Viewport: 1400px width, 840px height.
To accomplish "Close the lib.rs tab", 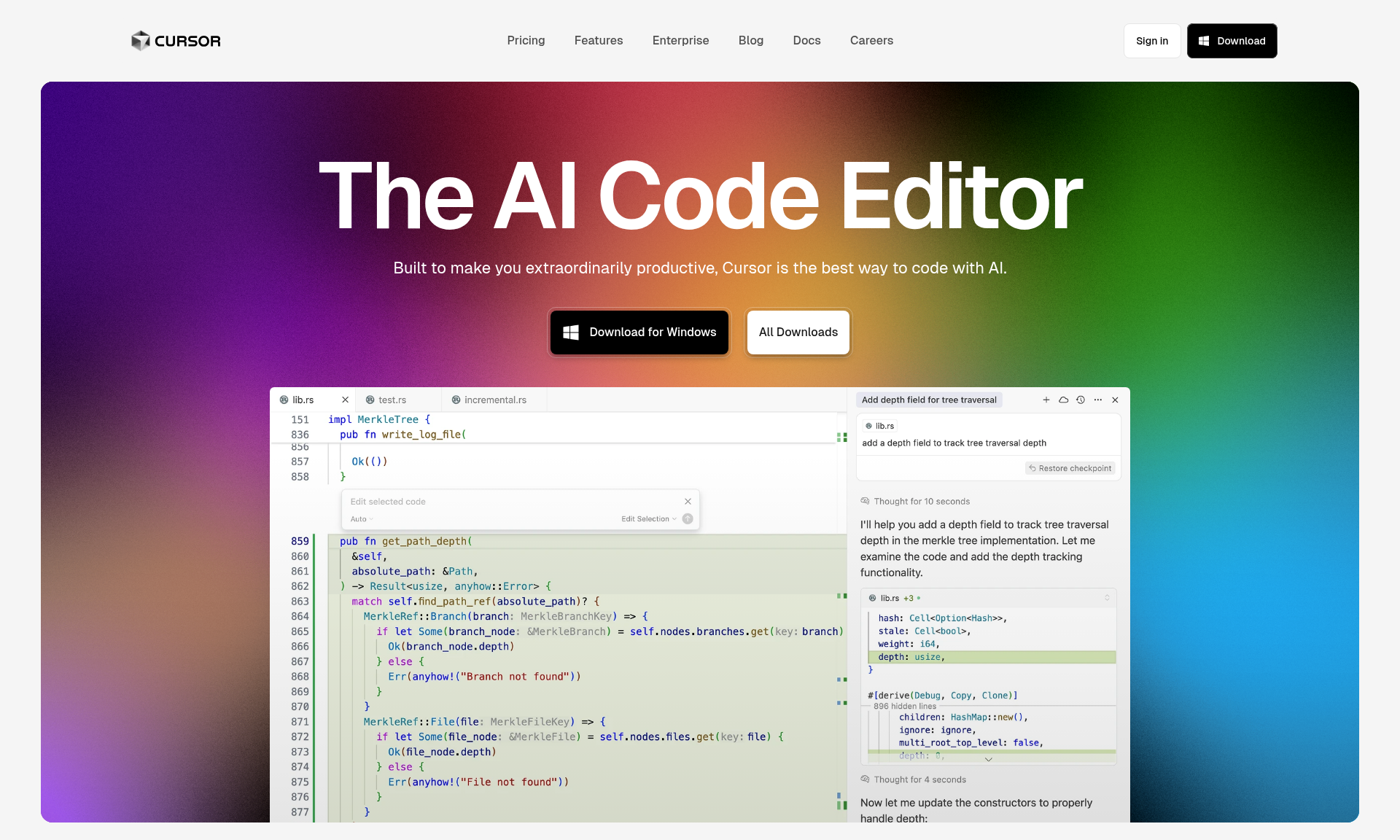I will 346,400.
